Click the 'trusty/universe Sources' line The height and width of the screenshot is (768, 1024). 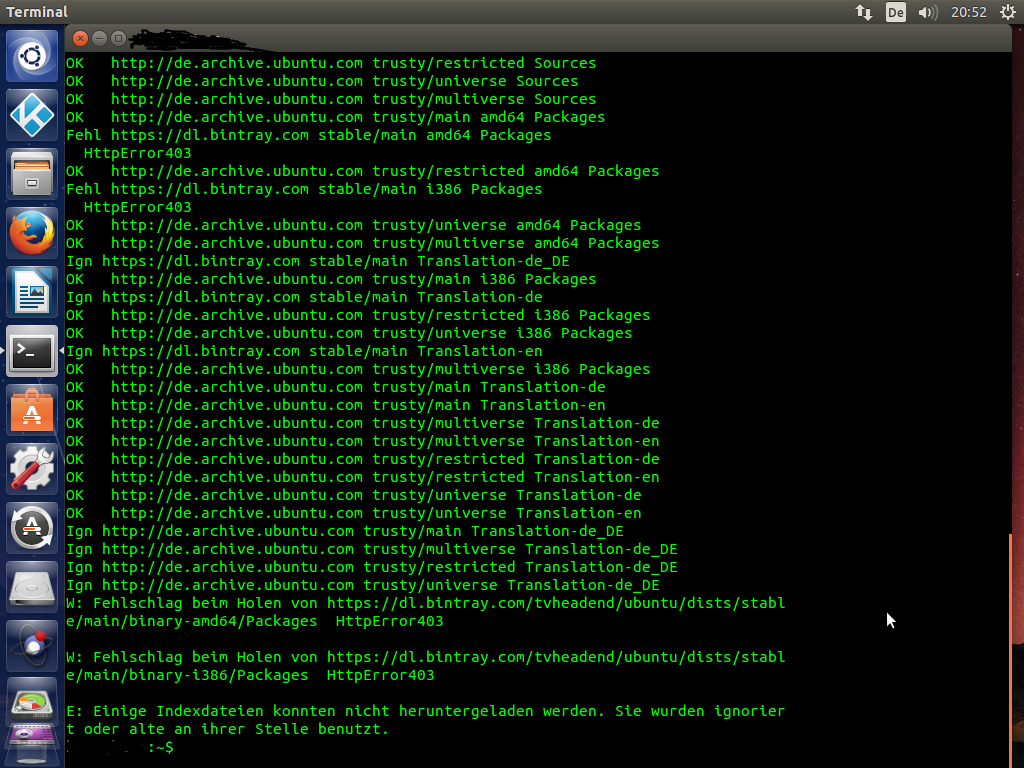coord(322,81)
